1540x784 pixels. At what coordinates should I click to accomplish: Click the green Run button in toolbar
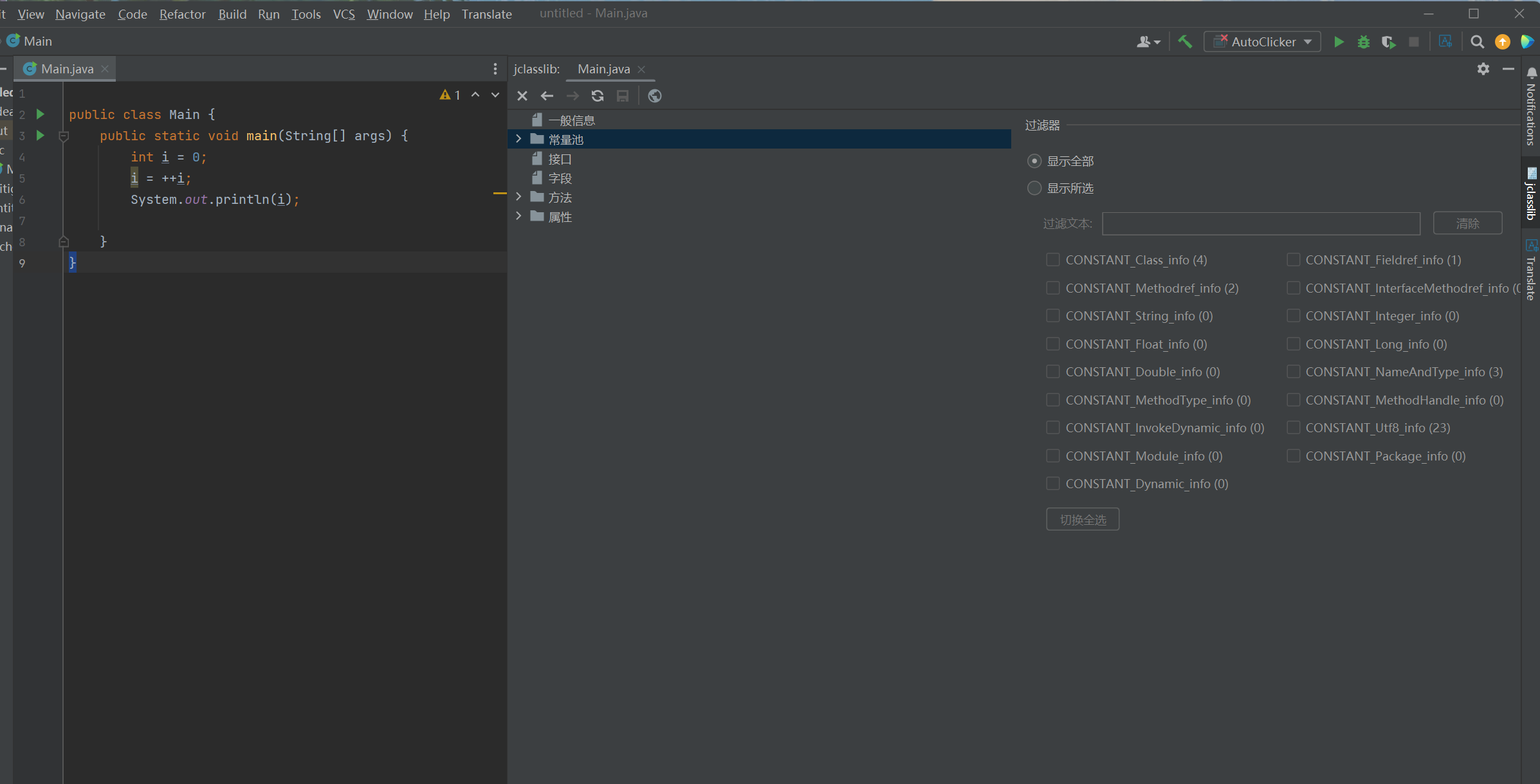1339,42
